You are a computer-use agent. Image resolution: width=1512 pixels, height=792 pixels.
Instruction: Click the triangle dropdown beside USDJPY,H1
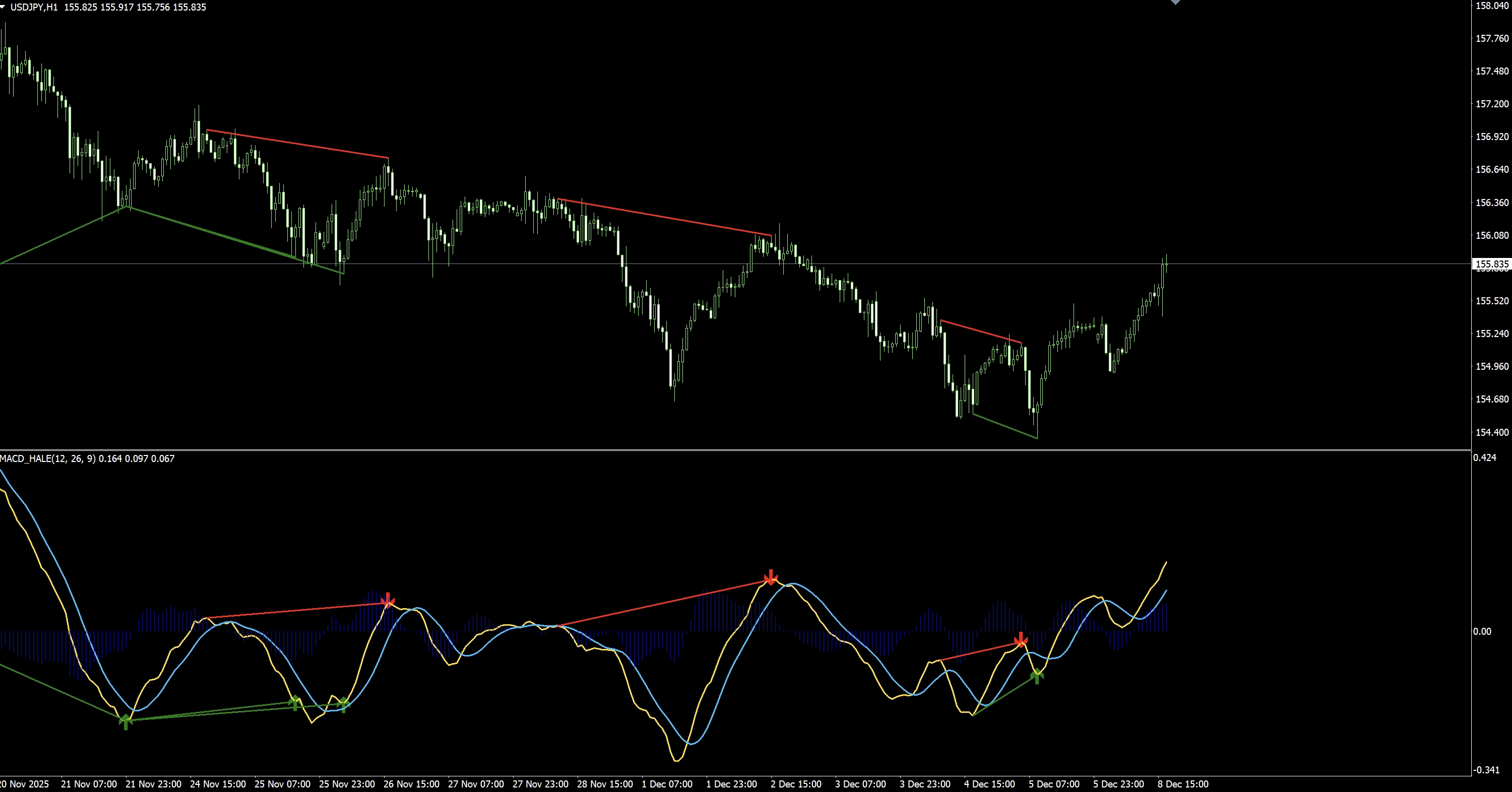(x=4, y=7)
